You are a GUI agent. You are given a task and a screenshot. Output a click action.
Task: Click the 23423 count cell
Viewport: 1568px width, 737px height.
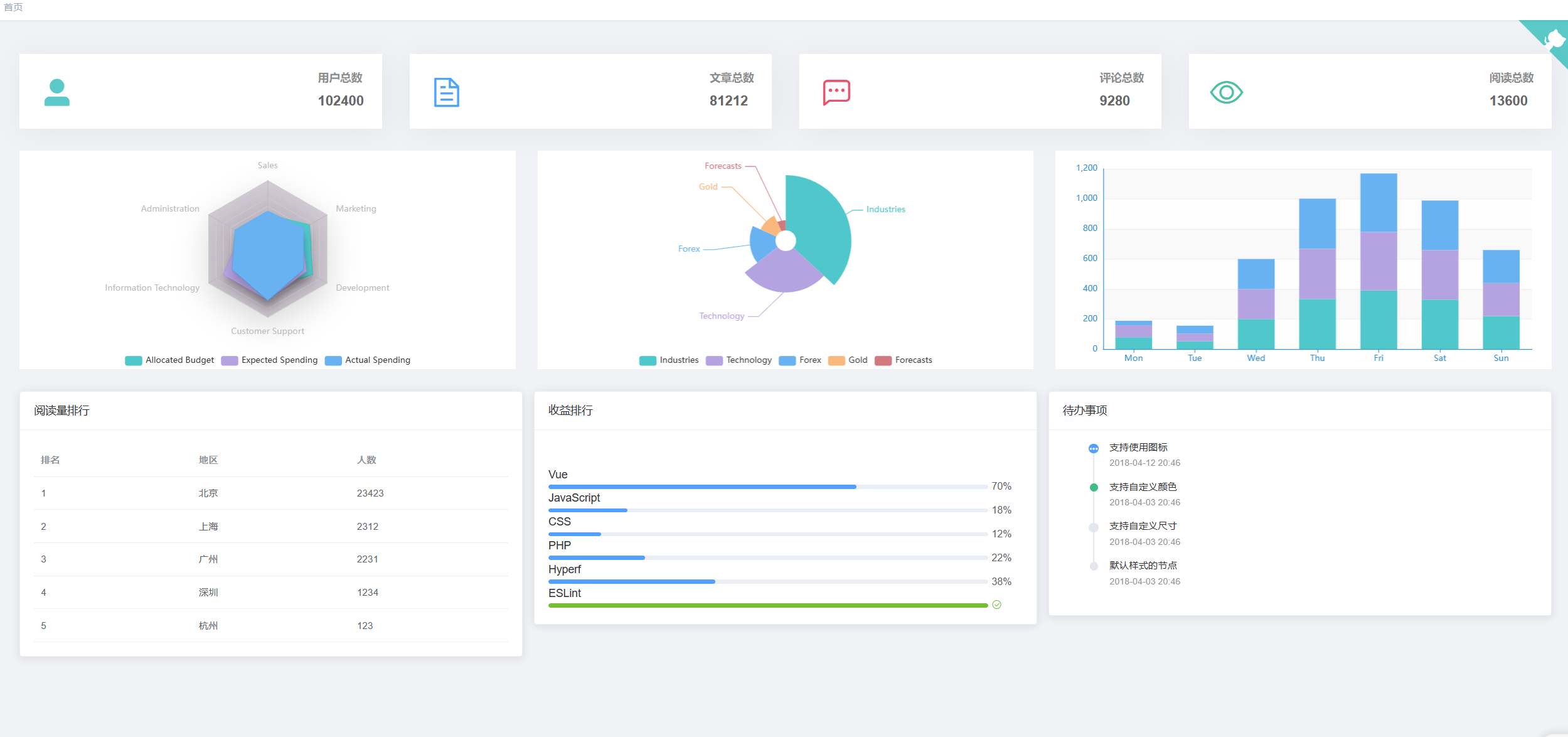(370, 493)
